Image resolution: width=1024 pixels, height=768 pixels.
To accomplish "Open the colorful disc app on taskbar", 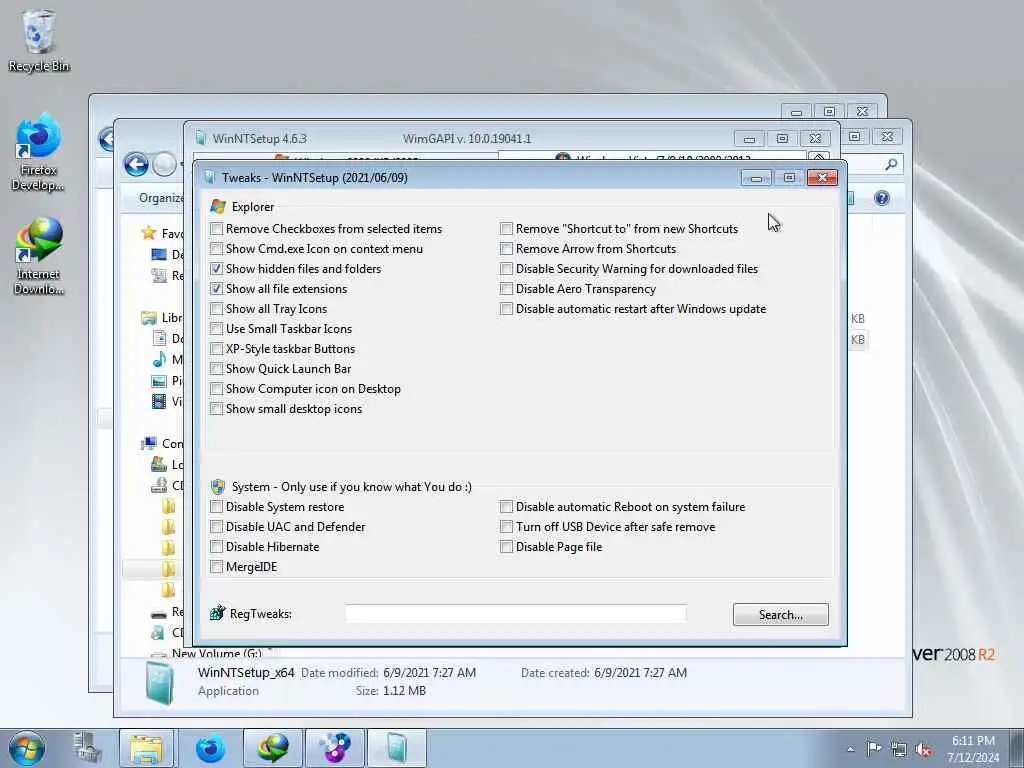I will (334, 748).
